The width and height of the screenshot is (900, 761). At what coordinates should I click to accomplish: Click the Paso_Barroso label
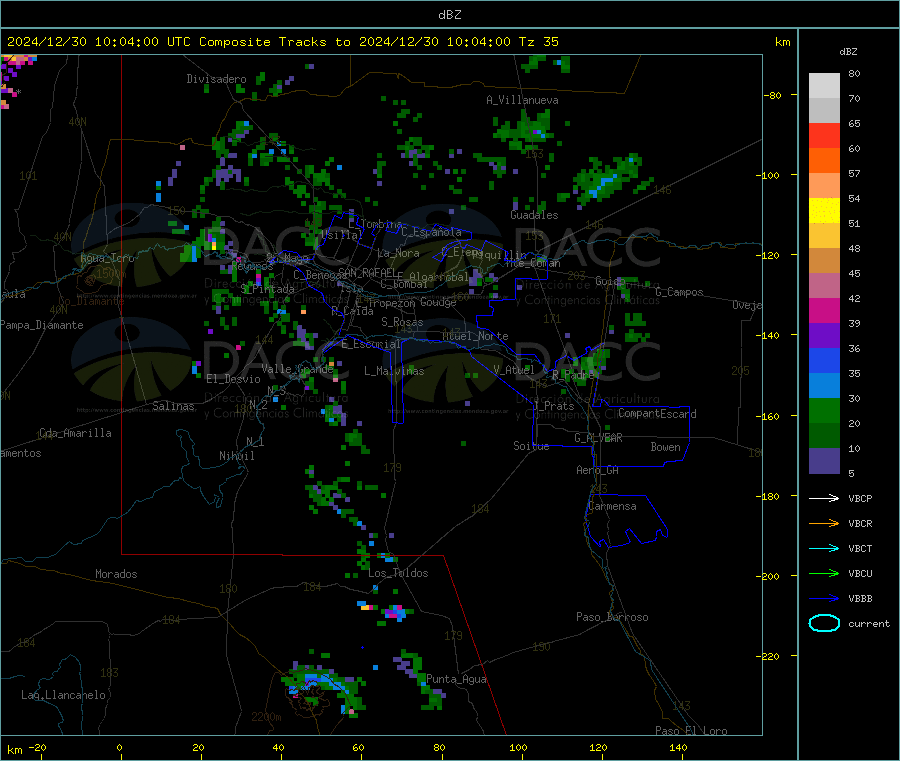(x=612, y=618)
